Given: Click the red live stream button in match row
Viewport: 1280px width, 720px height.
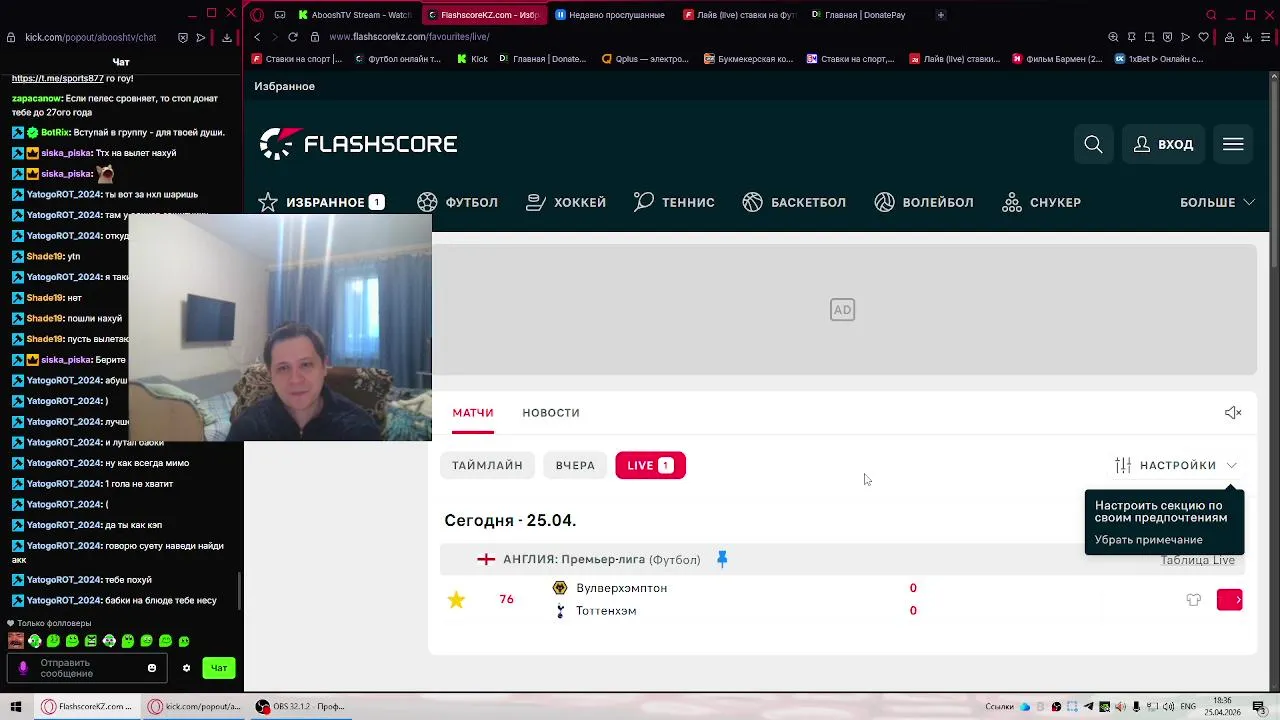Looking at the screenshot, I should click(1229, 600).
